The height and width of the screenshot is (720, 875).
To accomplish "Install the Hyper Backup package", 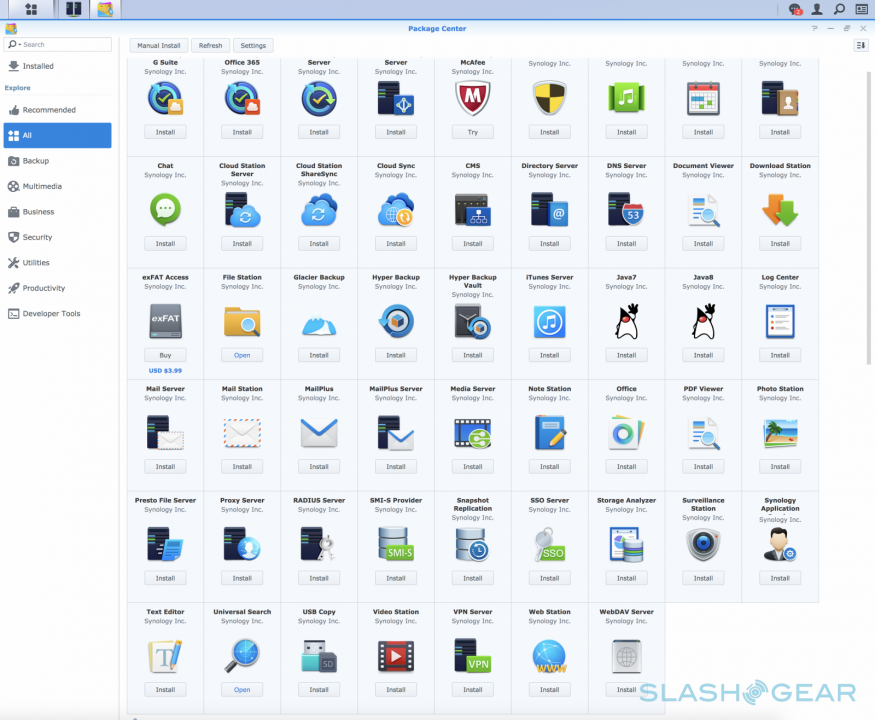I will tap(395, 354).
